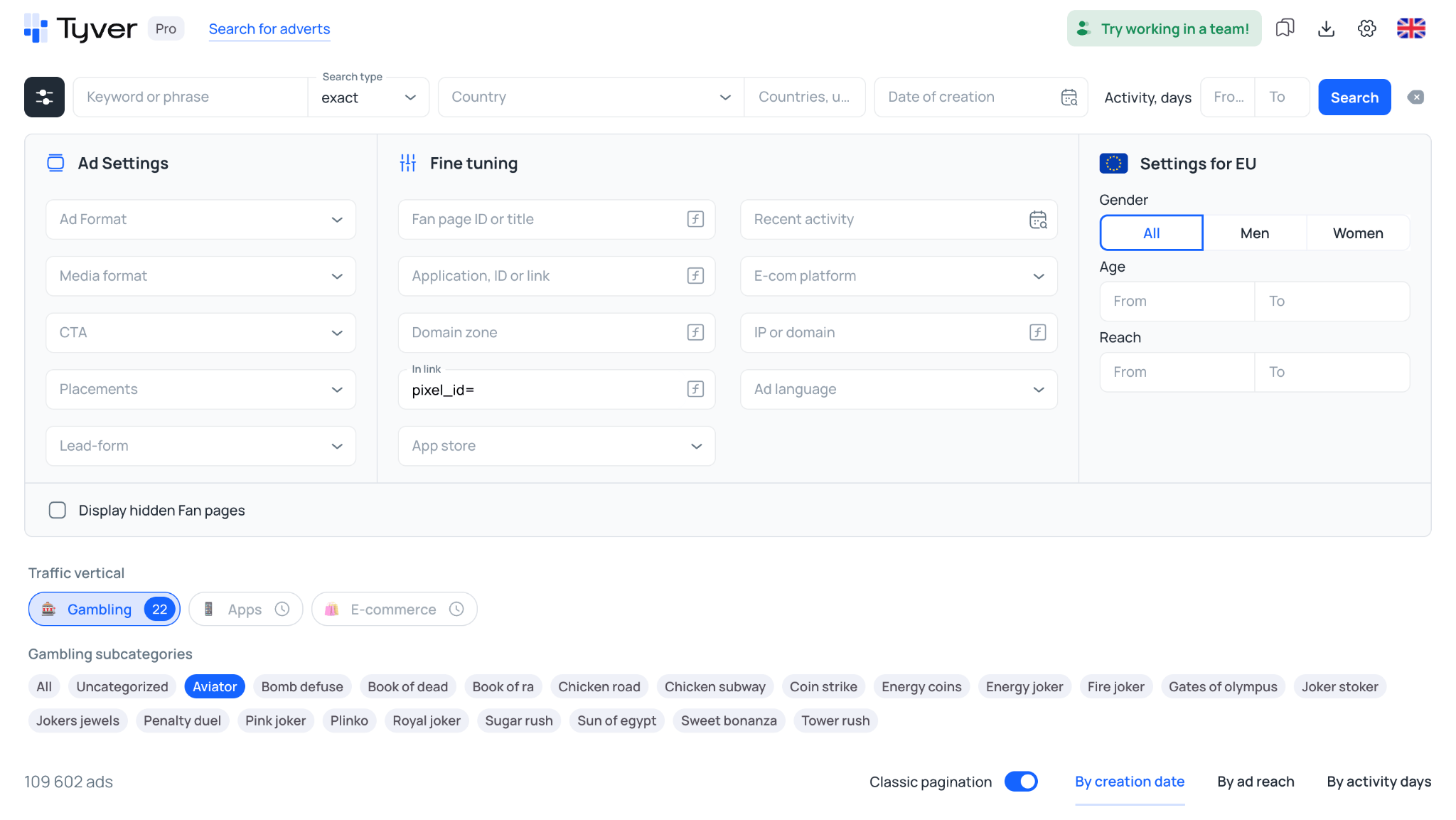The height and width of the screenshot is (820, 1456).
Task: Click the E-commerce shopping bags icon
Action: click(331, 609)
